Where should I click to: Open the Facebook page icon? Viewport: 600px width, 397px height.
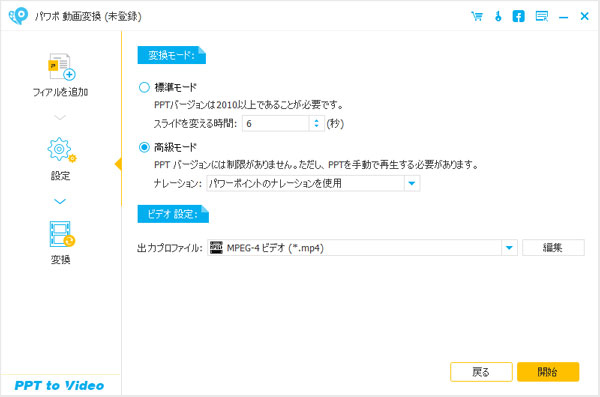[x=518, y=16]
